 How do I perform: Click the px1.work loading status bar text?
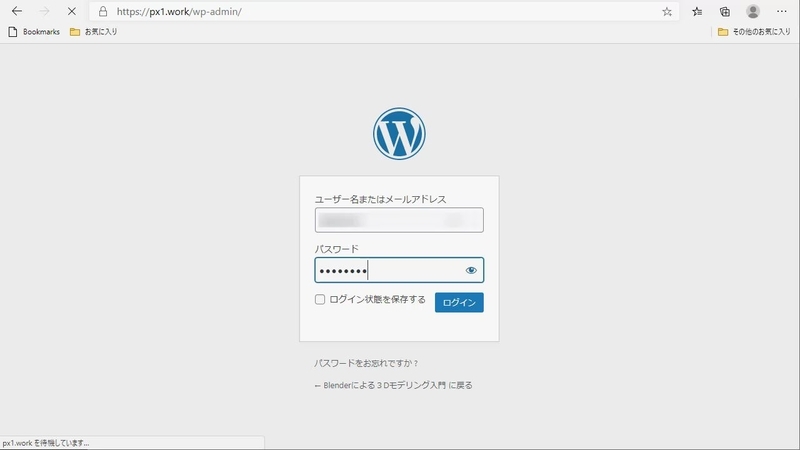(x=46, y=443)
